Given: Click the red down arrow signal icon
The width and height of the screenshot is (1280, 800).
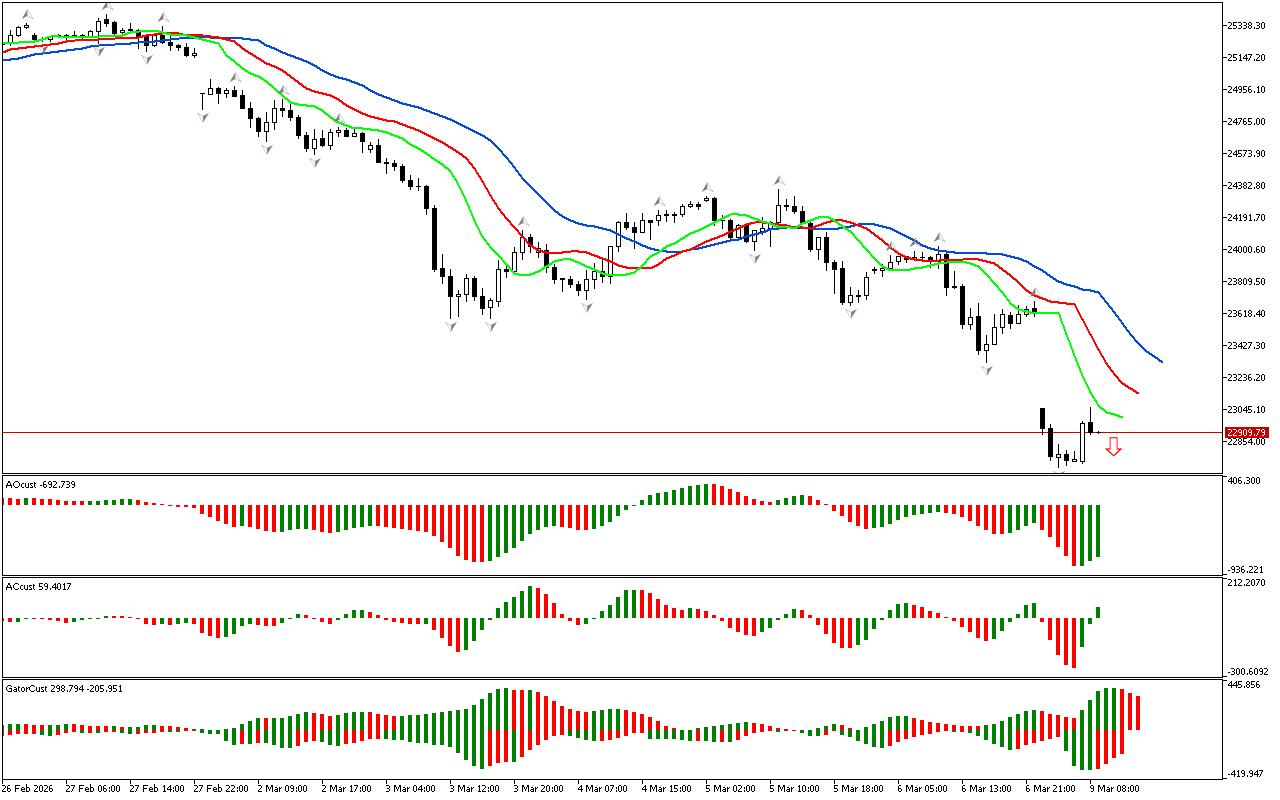Looking at the screenshot, I should point(1113,446).
